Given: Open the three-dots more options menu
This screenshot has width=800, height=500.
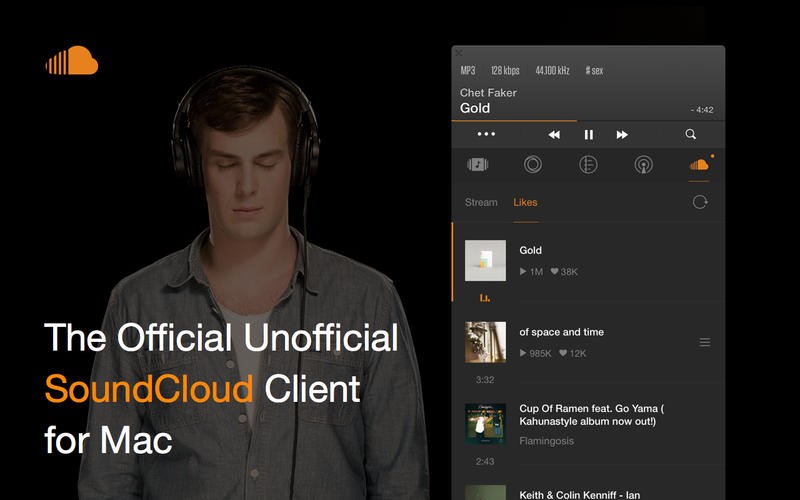Looking at the screenshot, I should 486,134.
